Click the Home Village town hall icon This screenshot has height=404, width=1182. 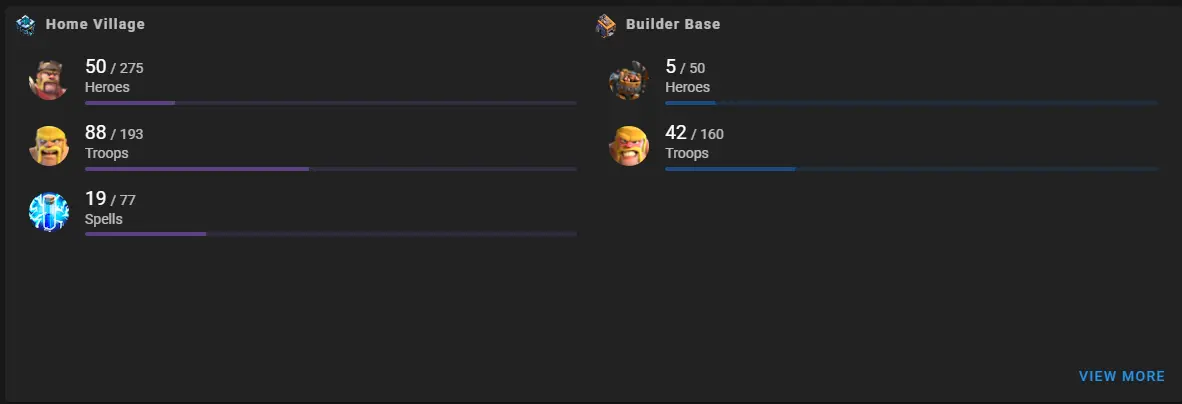tap(26, 25)
